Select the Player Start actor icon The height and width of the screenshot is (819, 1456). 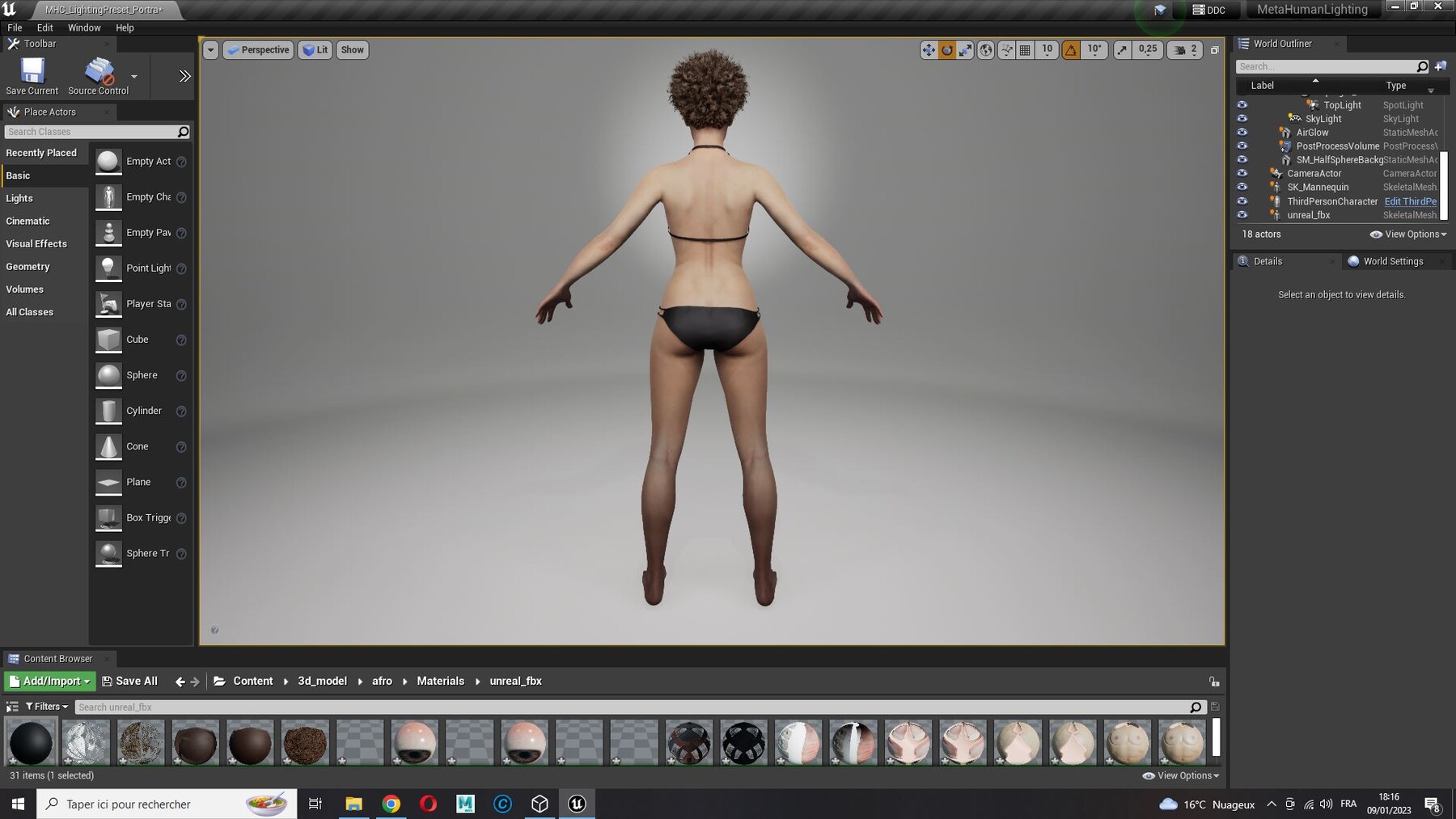point(108,304)
